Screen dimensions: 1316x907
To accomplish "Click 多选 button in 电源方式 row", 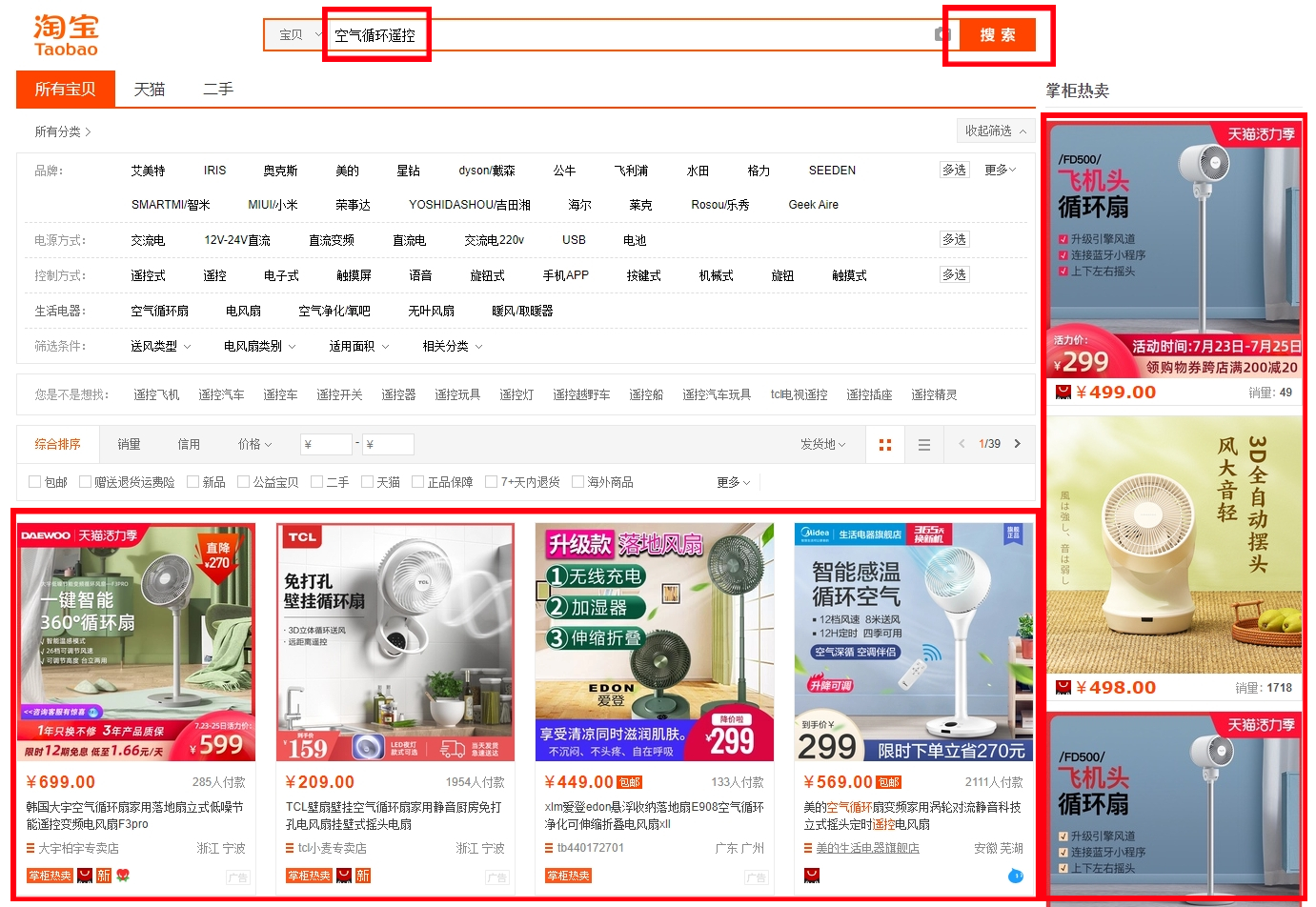I will [954, 239].
